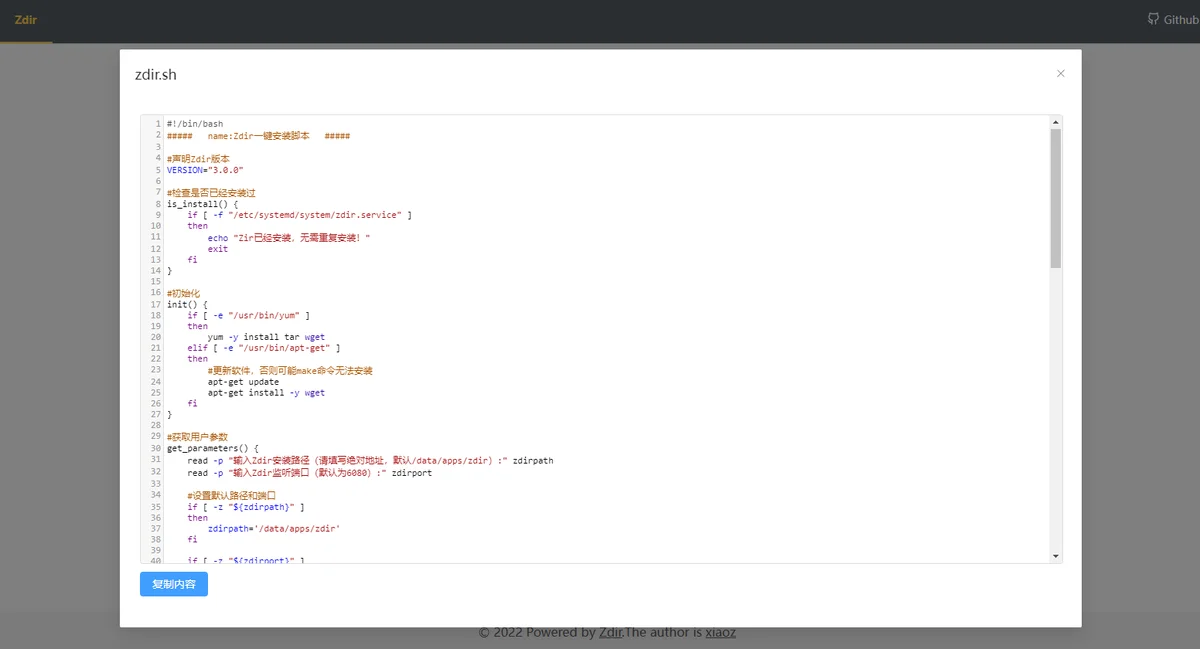Click the name:Zdir一键安装脚本 header line
This screenshot has width=1200, height=649.
pos(258,135)
